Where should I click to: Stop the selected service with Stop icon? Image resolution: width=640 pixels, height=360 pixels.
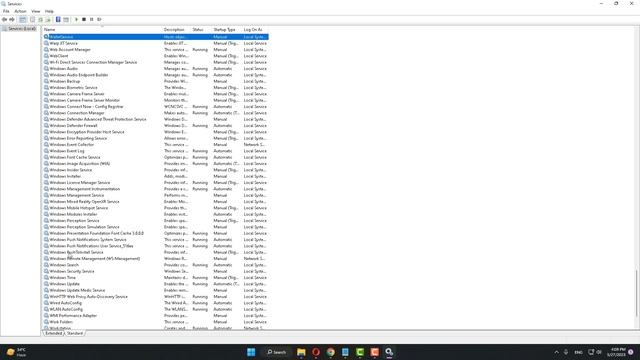(x=84, y=20)
